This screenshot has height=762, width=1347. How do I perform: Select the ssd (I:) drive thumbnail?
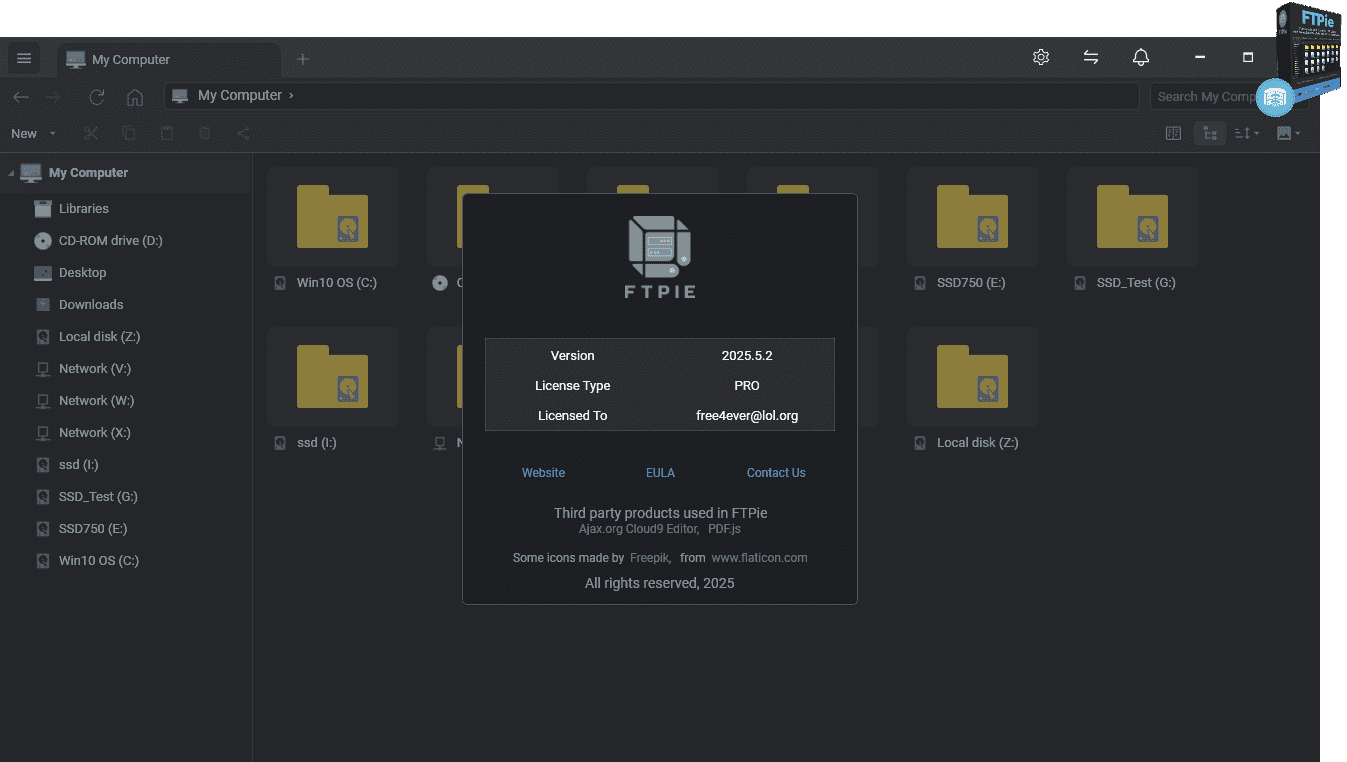pos(333,377)
